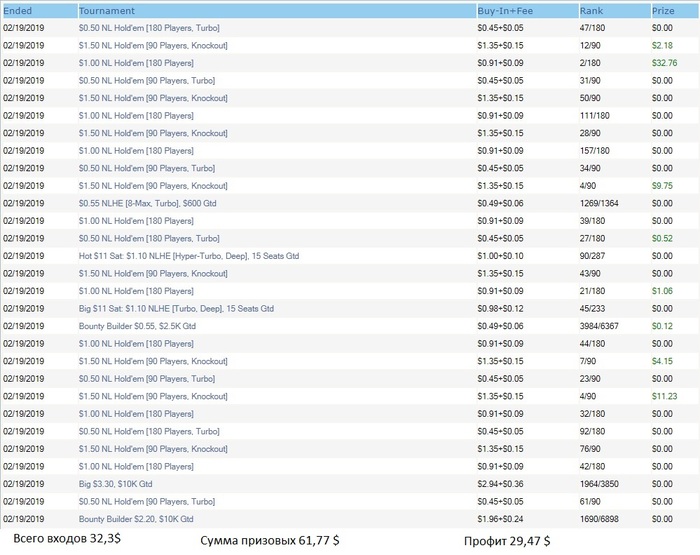Select tournament name in the 2/180 rank row
700x555 pixels.
136,63
